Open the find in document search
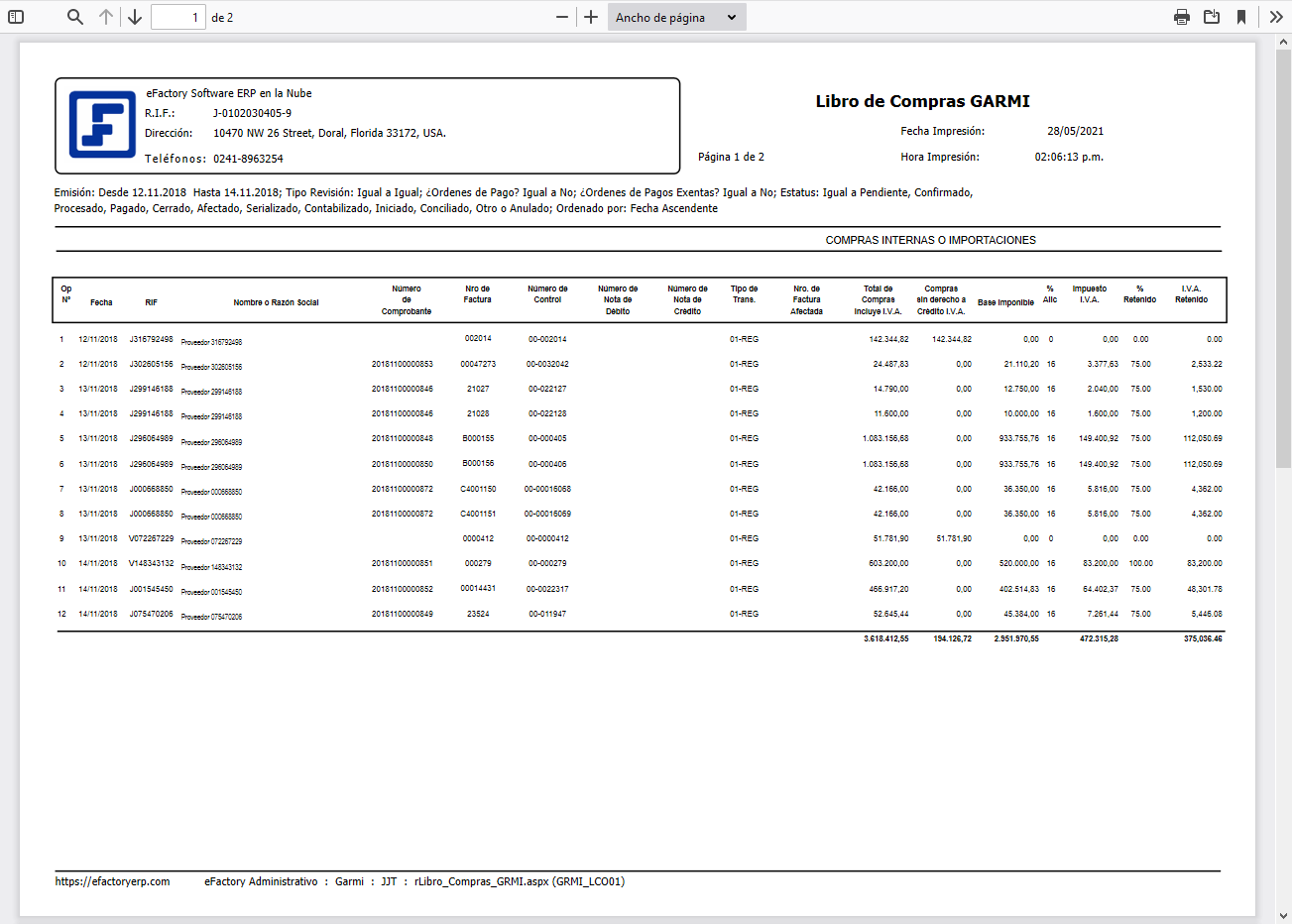The image size is (1292, 924). click(75, 17)
